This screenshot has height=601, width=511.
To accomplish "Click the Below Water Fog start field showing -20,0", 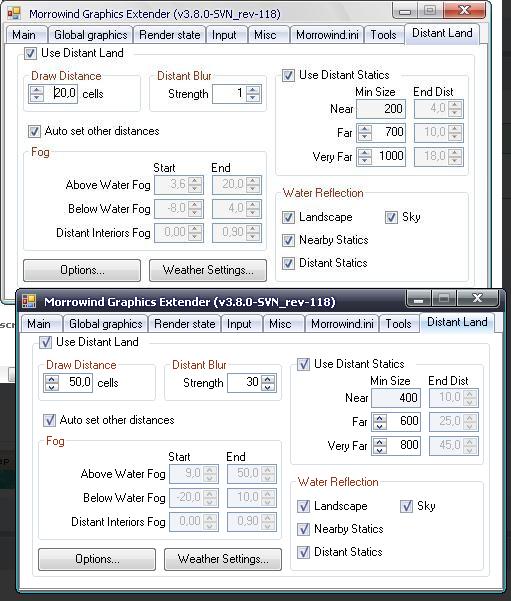I will click(194, 498).
